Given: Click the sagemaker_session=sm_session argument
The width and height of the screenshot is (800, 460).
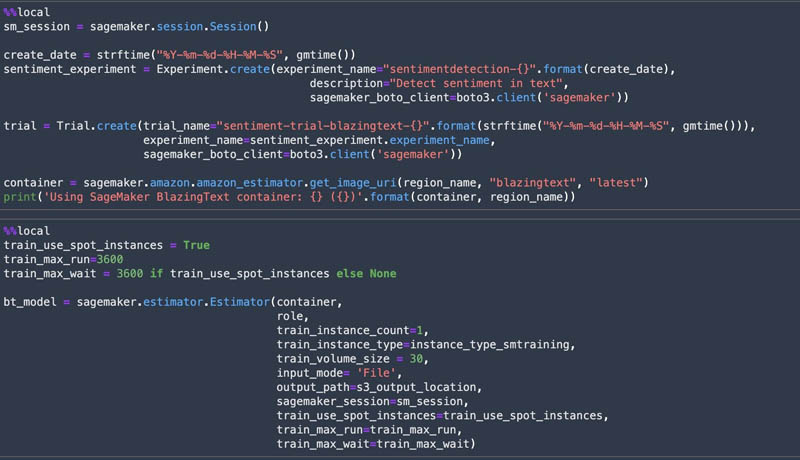Looking at the screenshot, I should click(x=372, y=402).
